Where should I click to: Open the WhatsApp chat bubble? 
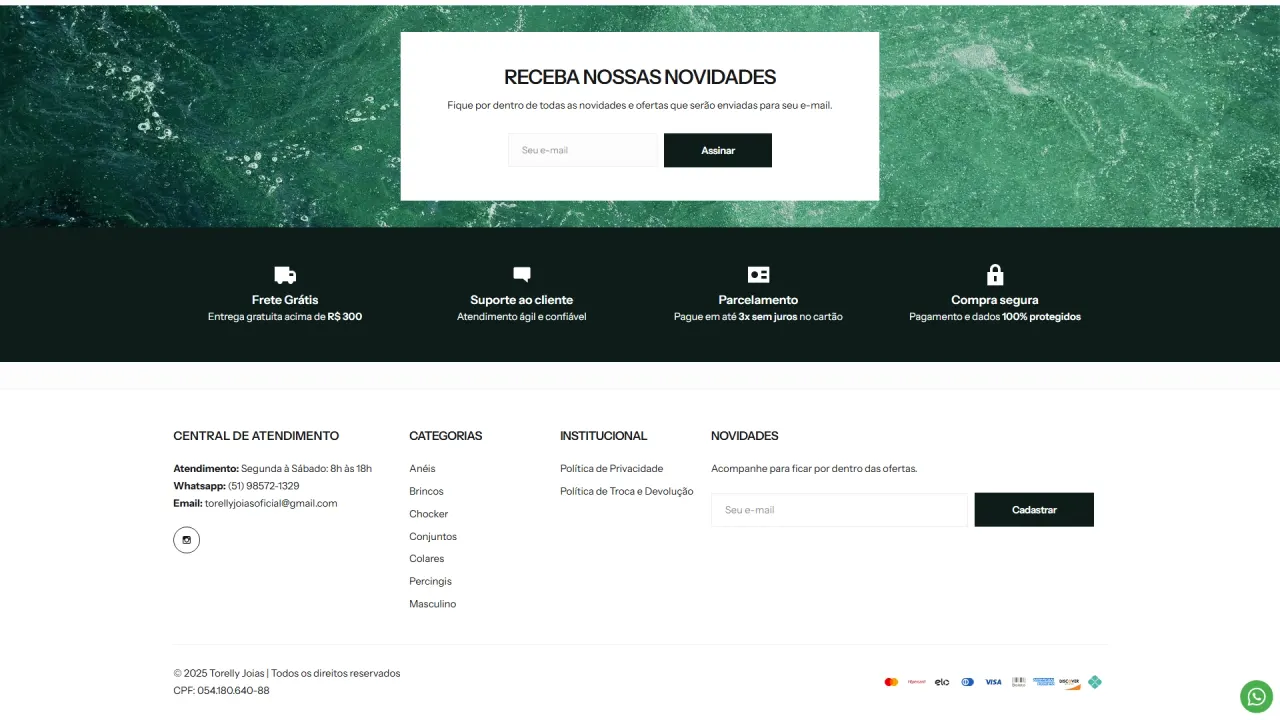1256,696
